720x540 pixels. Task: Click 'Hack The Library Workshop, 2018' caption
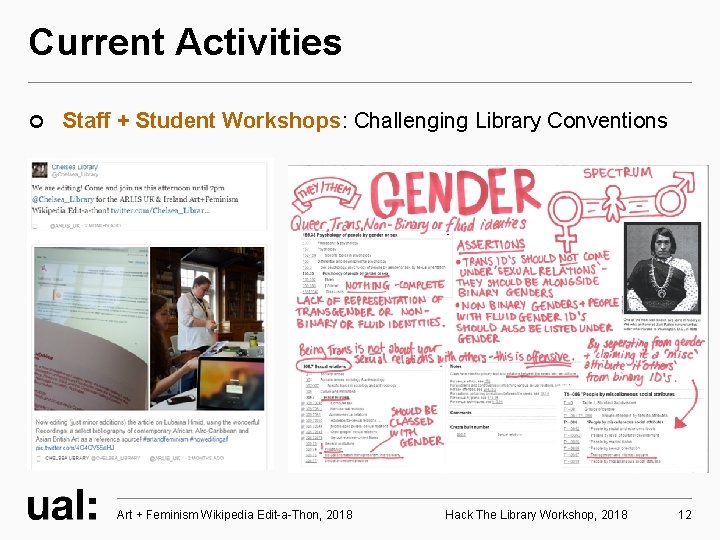pyautogui.click(x=536, y=515)
